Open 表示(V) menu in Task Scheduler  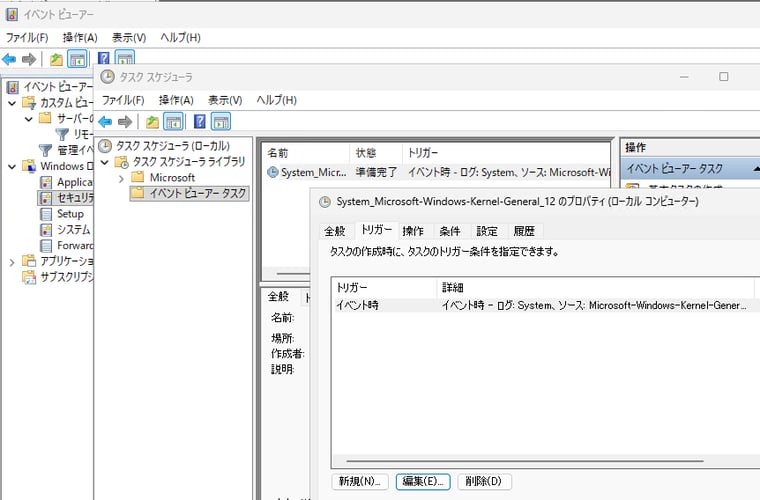click(x=225, y=100)
